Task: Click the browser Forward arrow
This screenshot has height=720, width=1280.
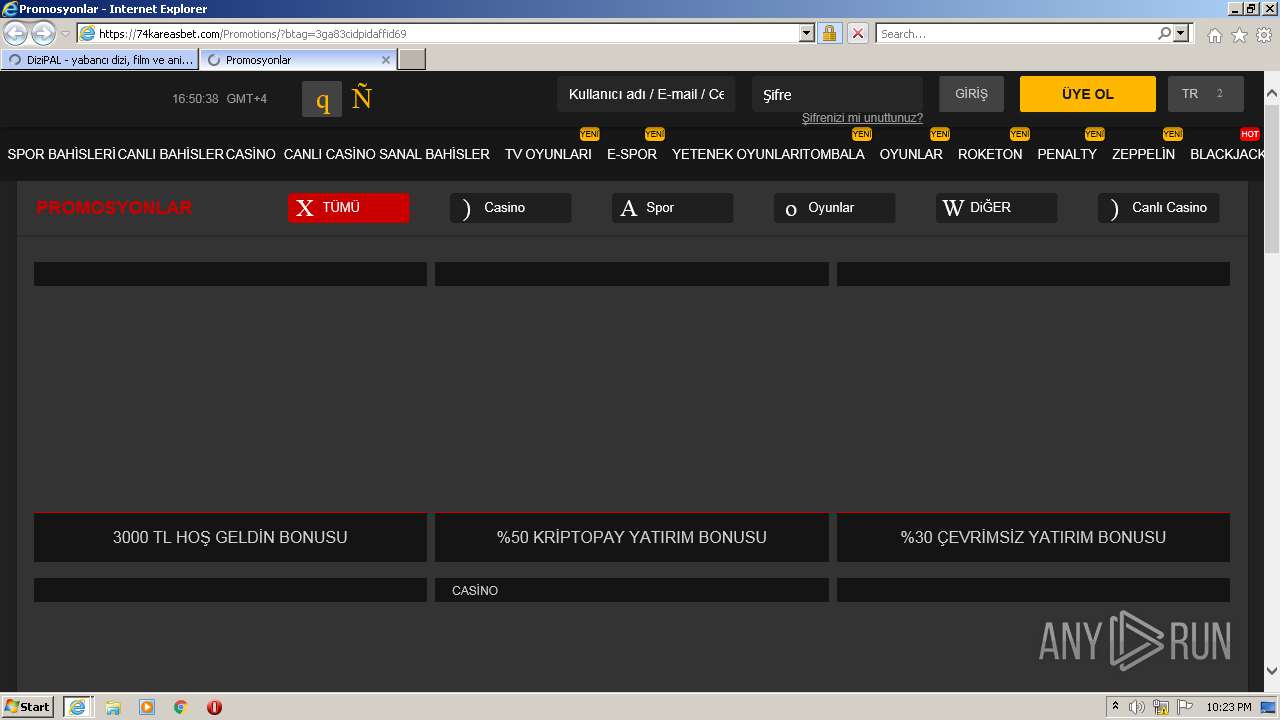Action: point(43,33)
